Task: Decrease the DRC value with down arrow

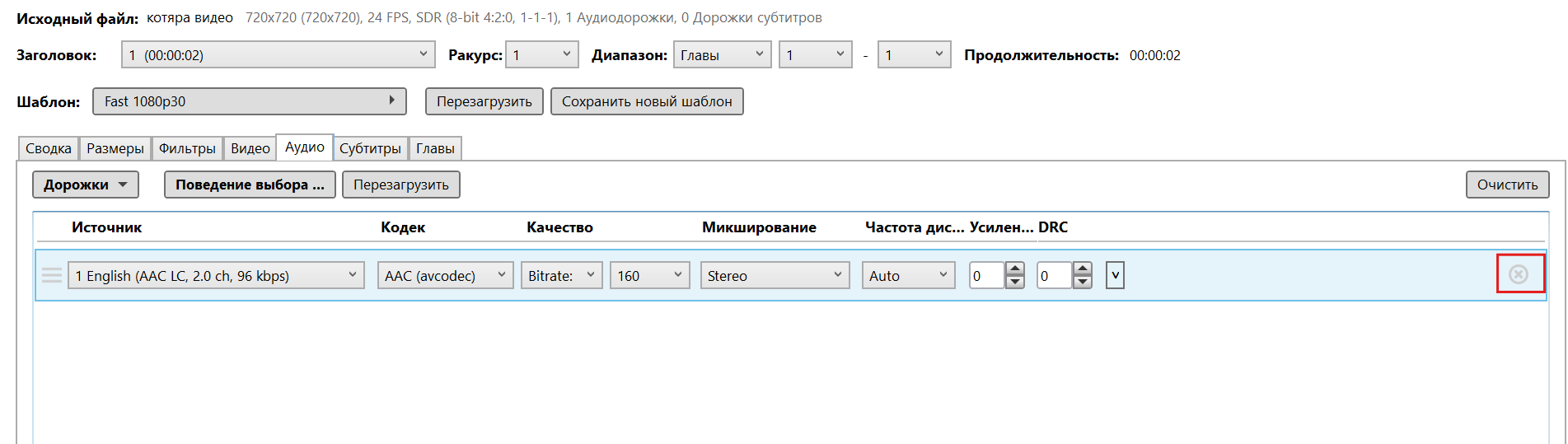Action: (1083, 282)
